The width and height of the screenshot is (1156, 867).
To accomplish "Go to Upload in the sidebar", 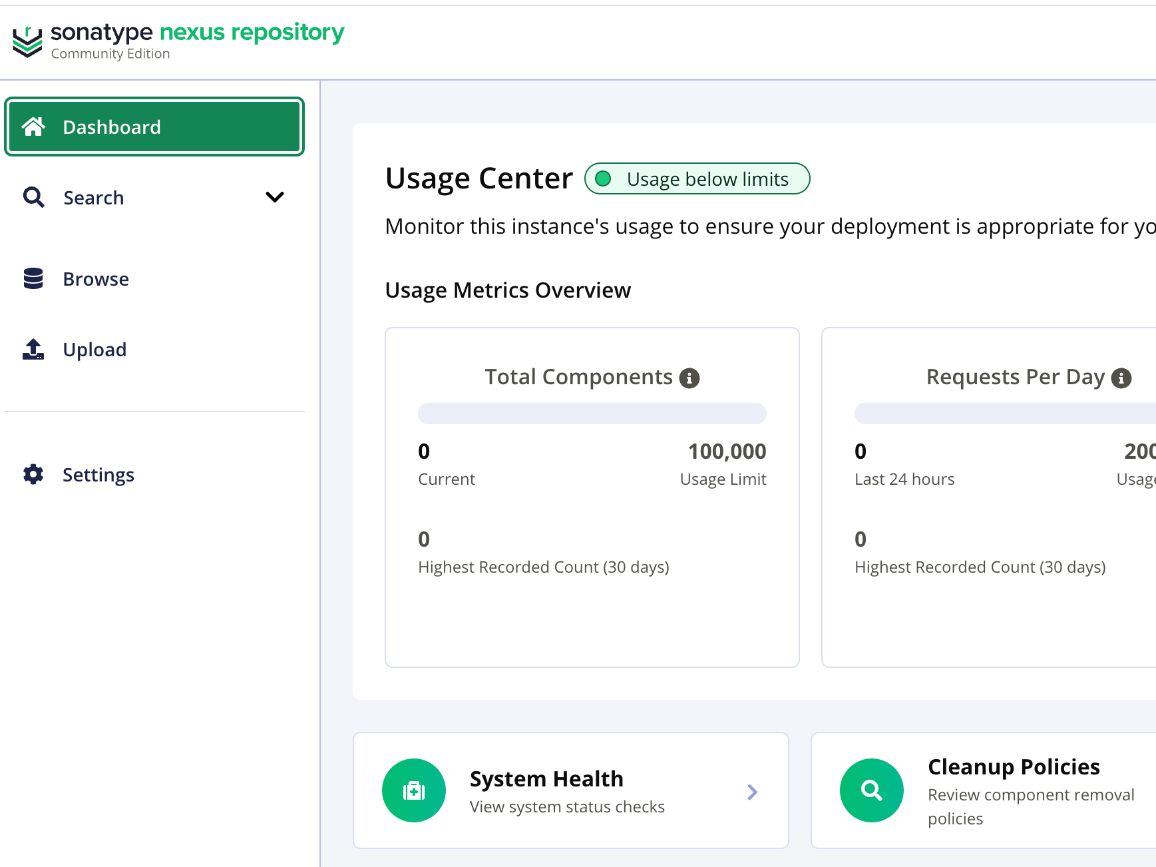I will click(95, 349).
